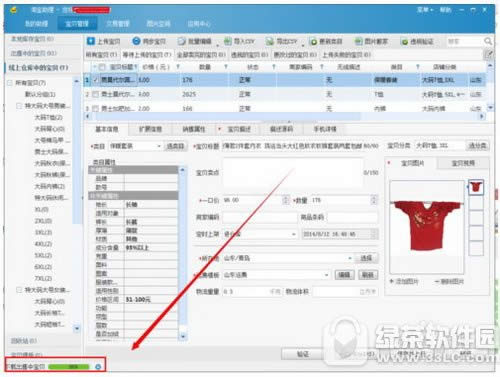The height and width of the screenshot is (377, 500).
Task: Click the horizontal scrollbar under item table
Action: click(228, 116)
